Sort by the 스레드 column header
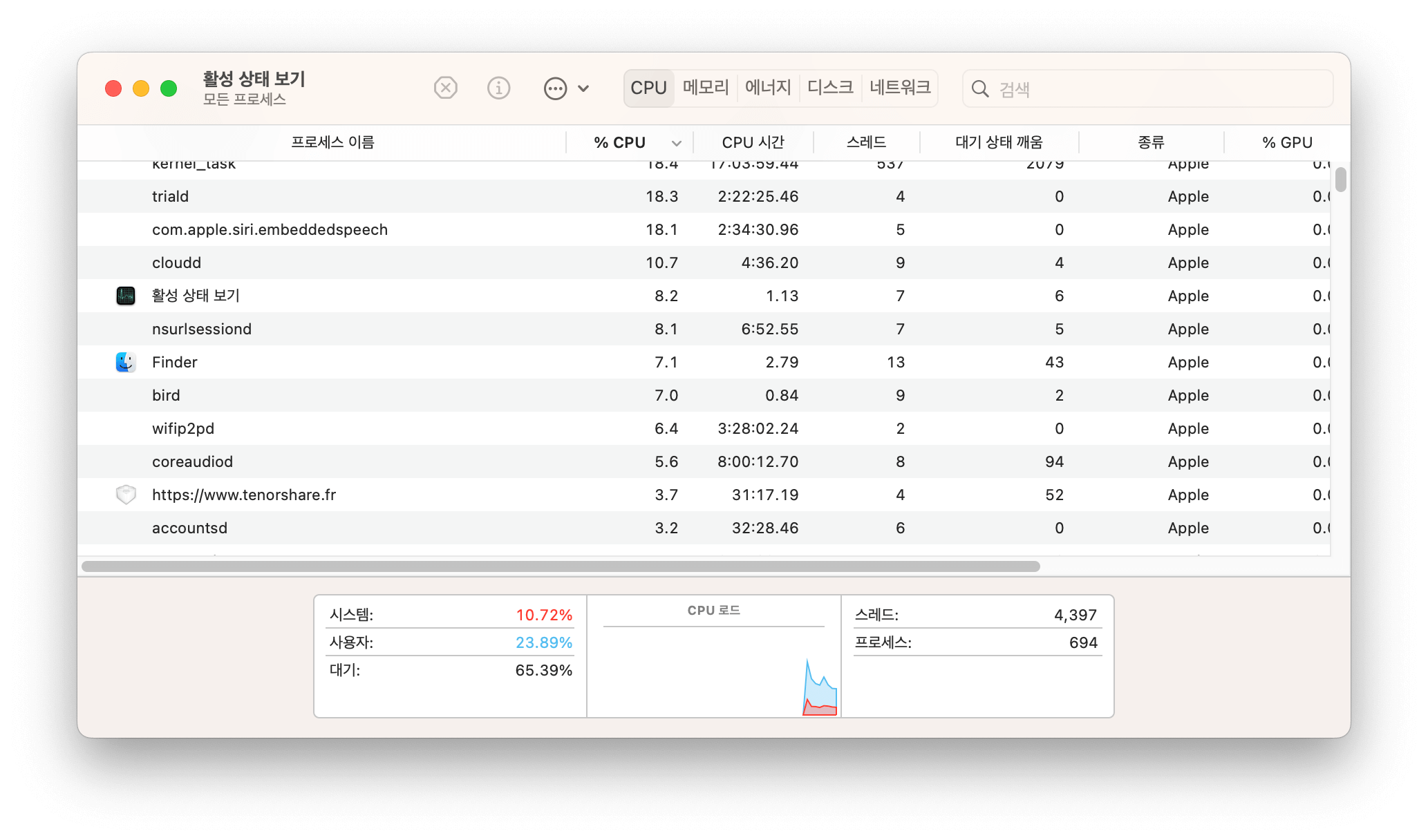Image resolution: width=1428 pixels, height=840 pixels. (x=867, y=142)
